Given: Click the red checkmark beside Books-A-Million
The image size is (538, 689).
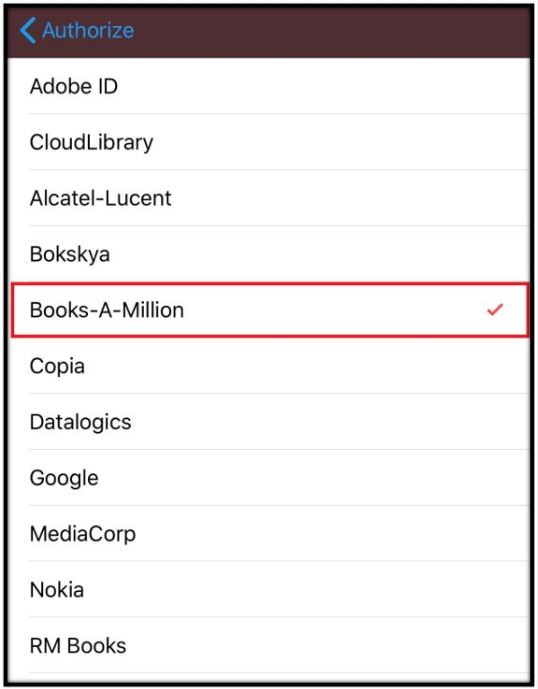Looking at the screenshot, I should click(495, 310).
